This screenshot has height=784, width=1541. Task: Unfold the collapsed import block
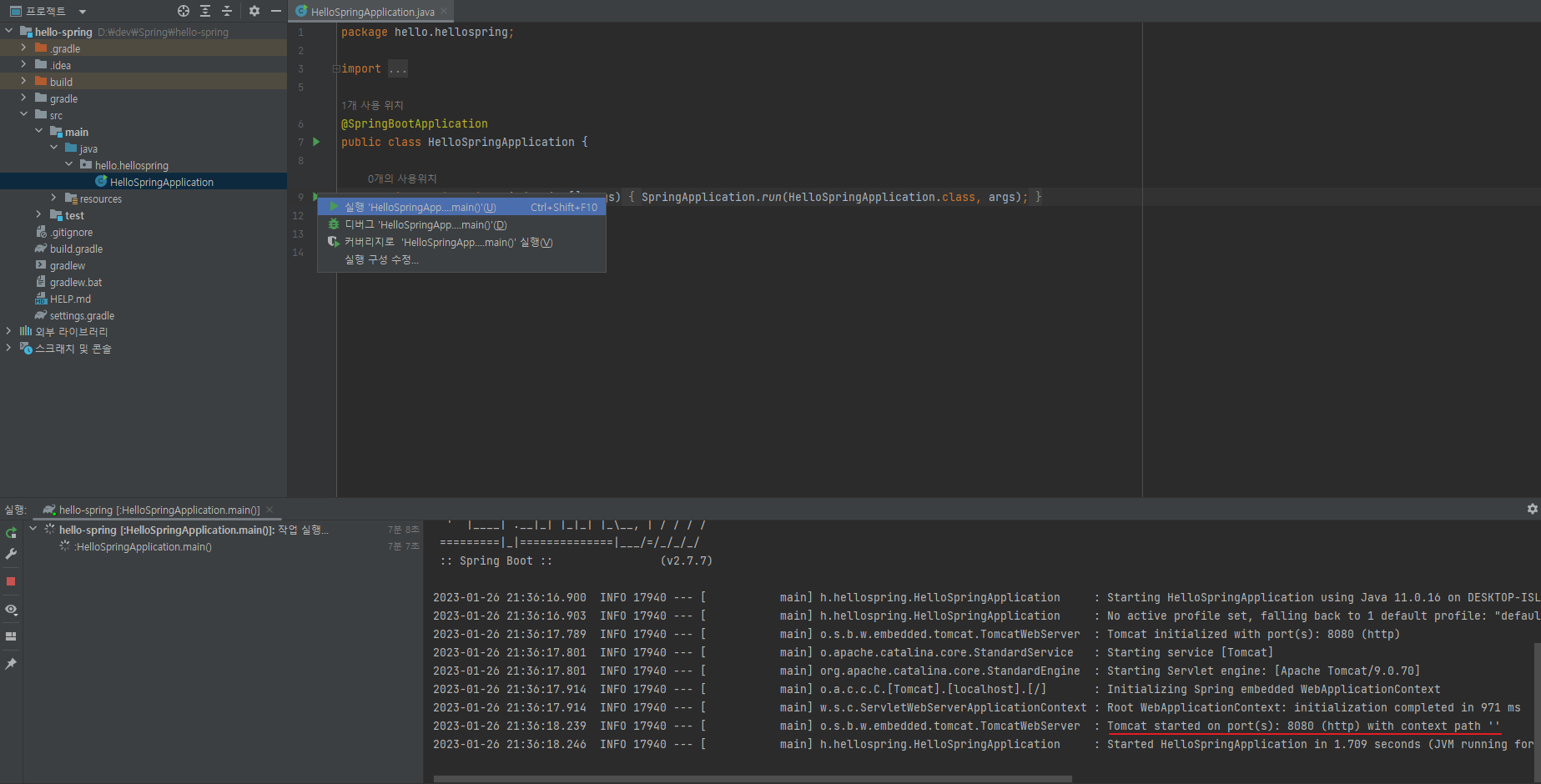tap(336, 68)
